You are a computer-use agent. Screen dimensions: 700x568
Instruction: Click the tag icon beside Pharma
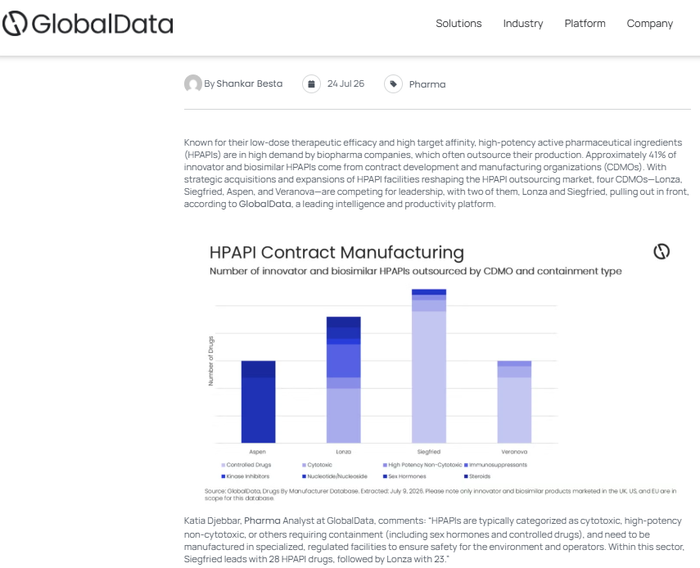coord(393,84)
